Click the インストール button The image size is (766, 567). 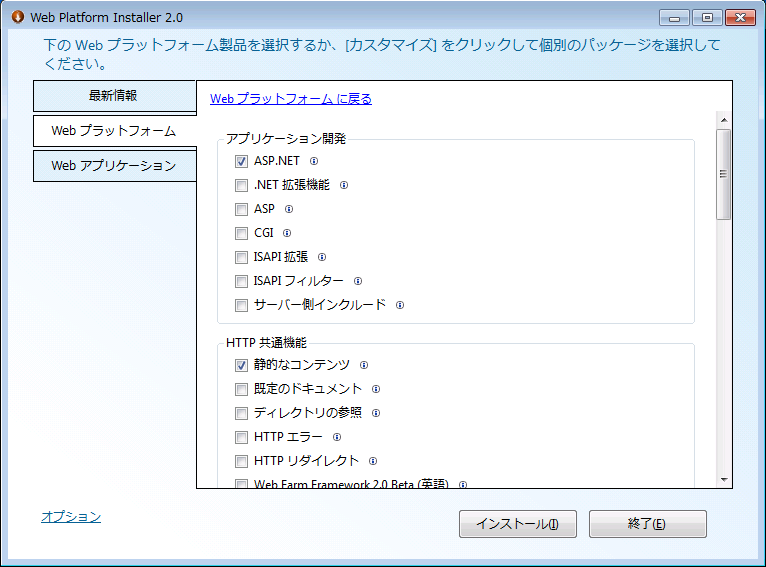click(x=518, y=524)
